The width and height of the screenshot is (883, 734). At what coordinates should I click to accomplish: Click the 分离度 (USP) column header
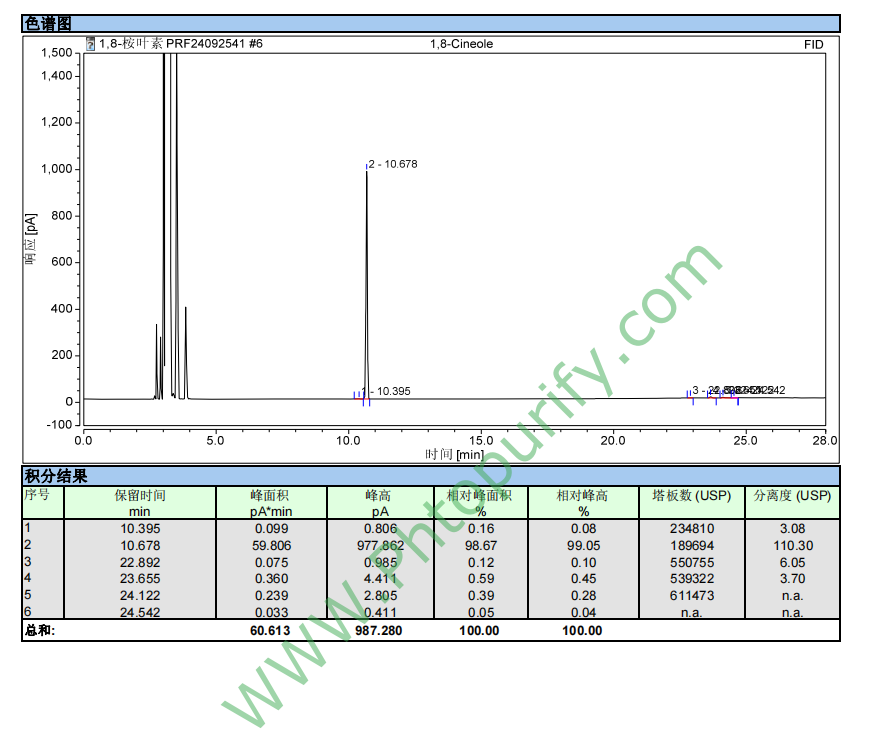click(x=792, y=496)
